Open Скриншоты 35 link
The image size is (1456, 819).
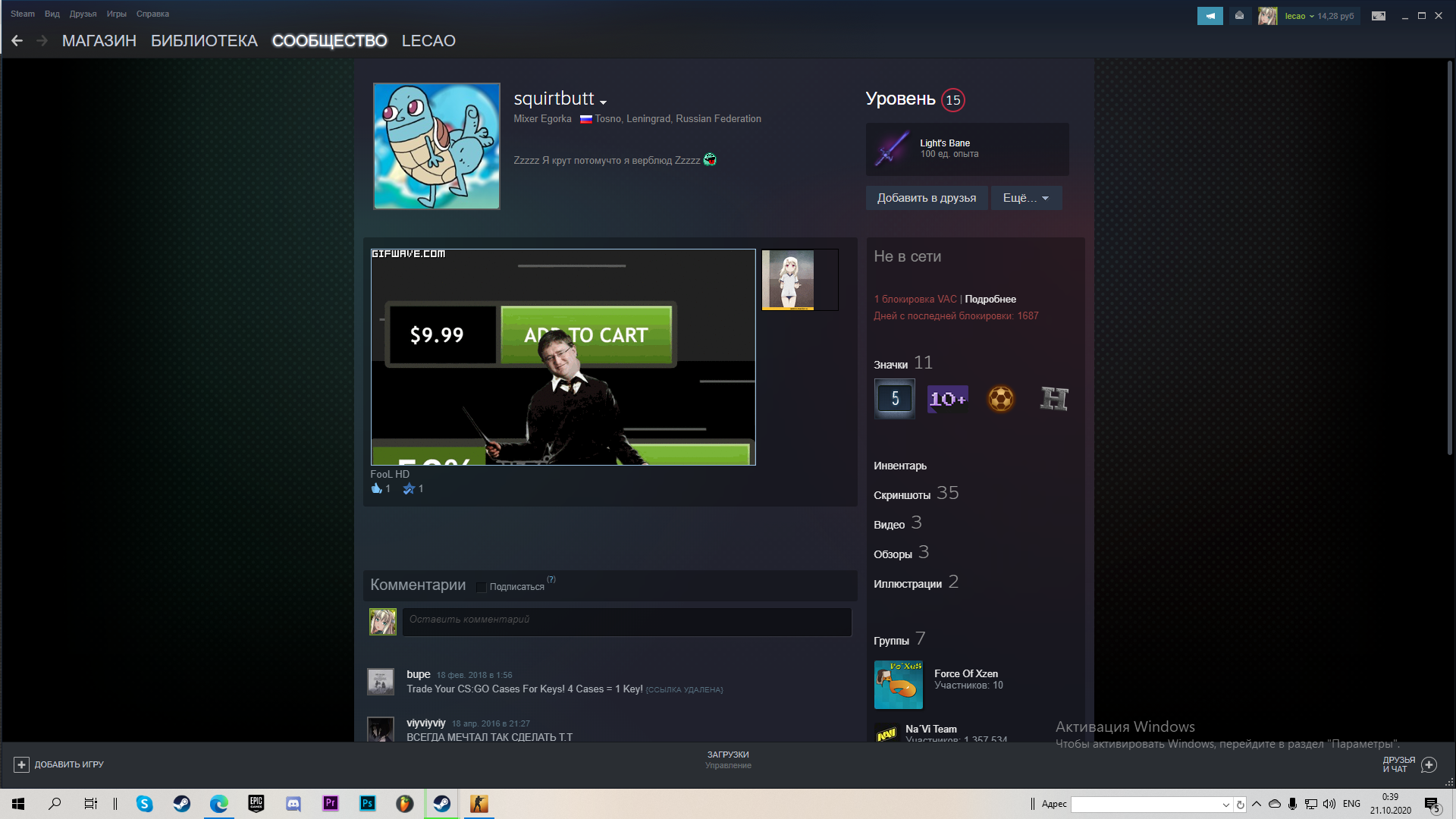coord(916,494)
